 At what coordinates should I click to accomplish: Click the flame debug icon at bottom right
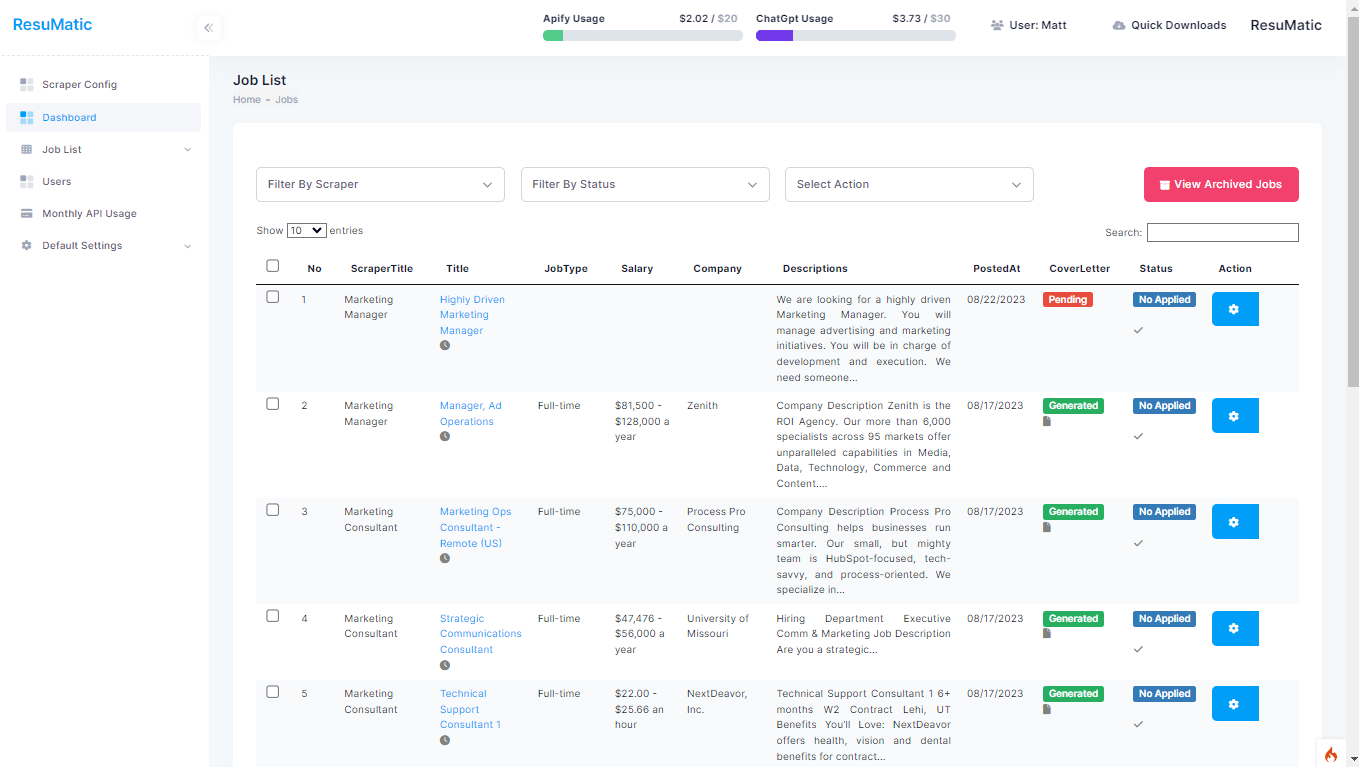click(x=1330, y=754)
